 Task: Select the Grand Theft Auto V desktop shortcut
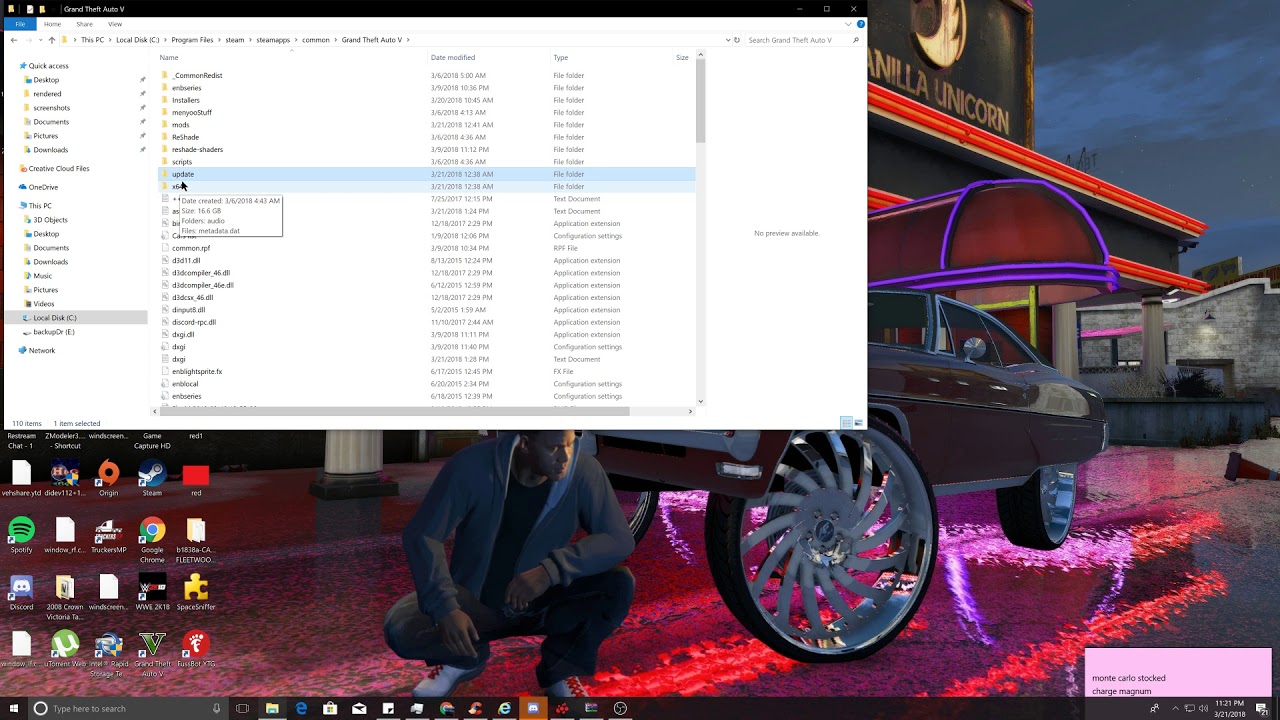pos(152,654)
